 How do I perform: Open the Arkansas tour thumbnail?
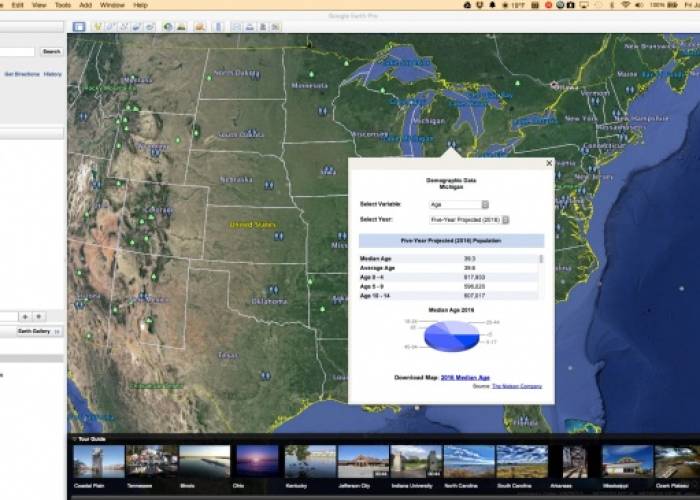(x=575, y=462)
